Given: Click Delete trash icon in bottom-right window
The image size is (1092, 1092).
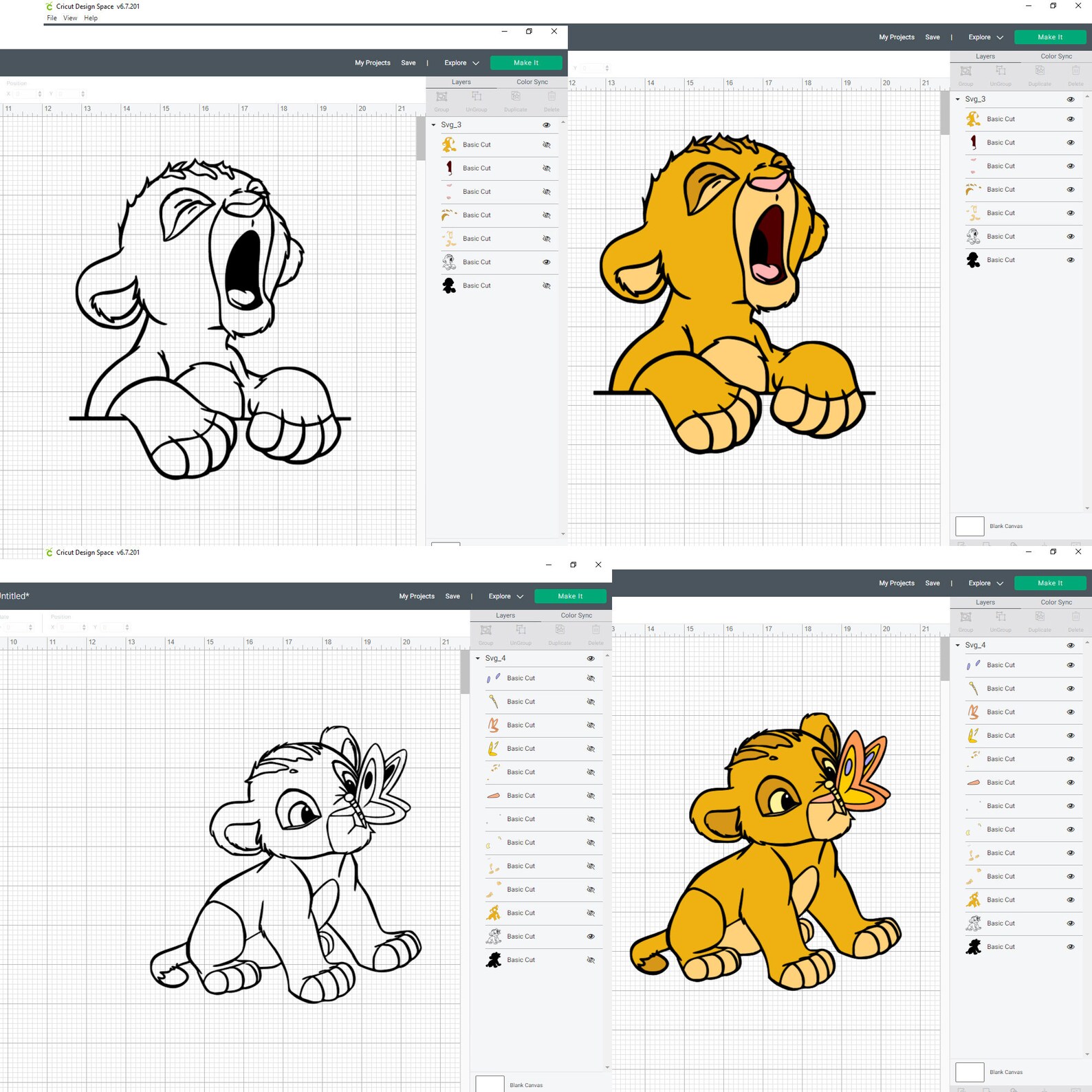Looking at the screenshot, I should point(1075,617).
